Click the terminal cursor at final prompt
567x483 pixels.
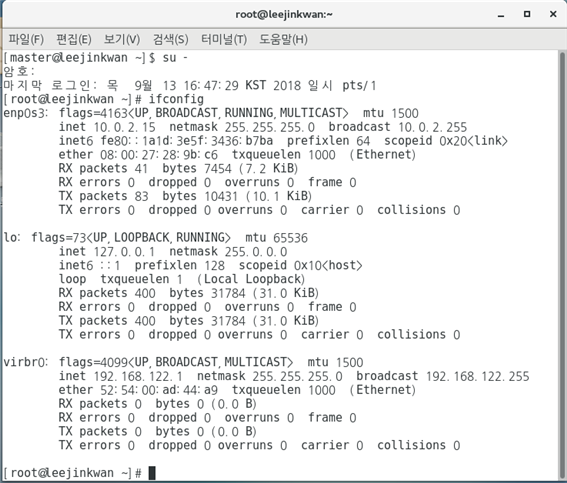click(x=152, y=473)
